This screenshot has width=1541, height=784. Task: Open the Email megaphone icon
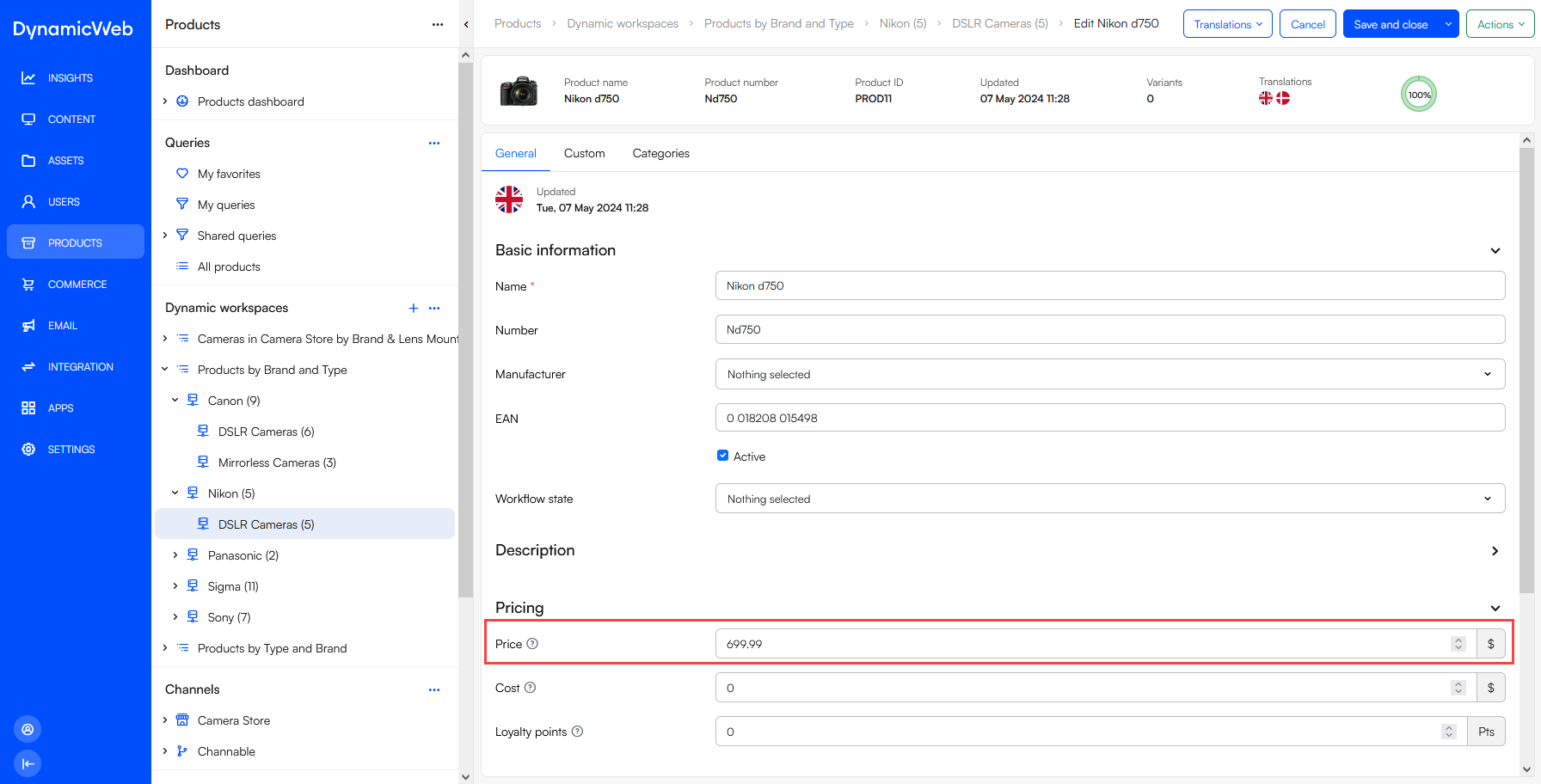28,326
